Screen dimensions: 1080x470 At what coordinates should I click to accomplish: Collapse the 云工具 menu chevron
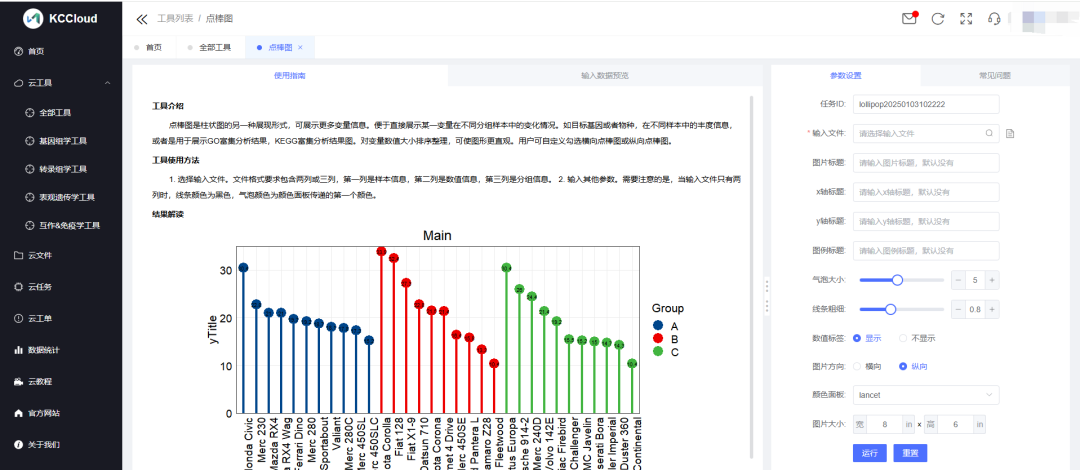click(x=107, y=83)
